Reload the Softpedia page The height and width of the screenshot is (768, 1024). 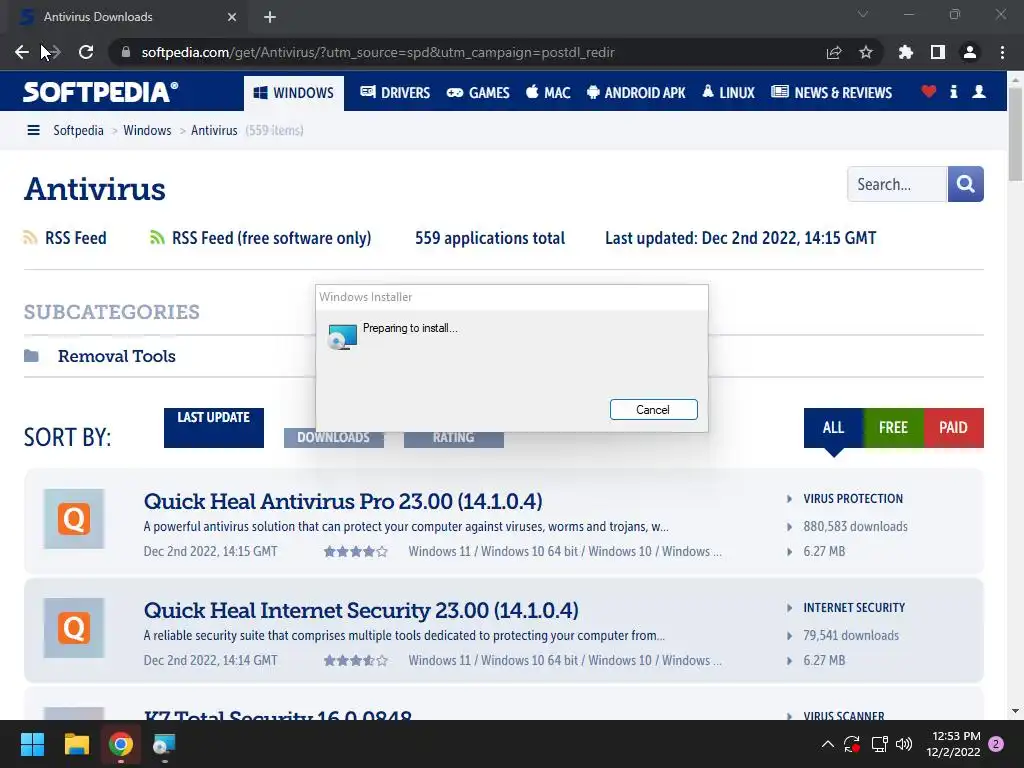pos(86,52)
